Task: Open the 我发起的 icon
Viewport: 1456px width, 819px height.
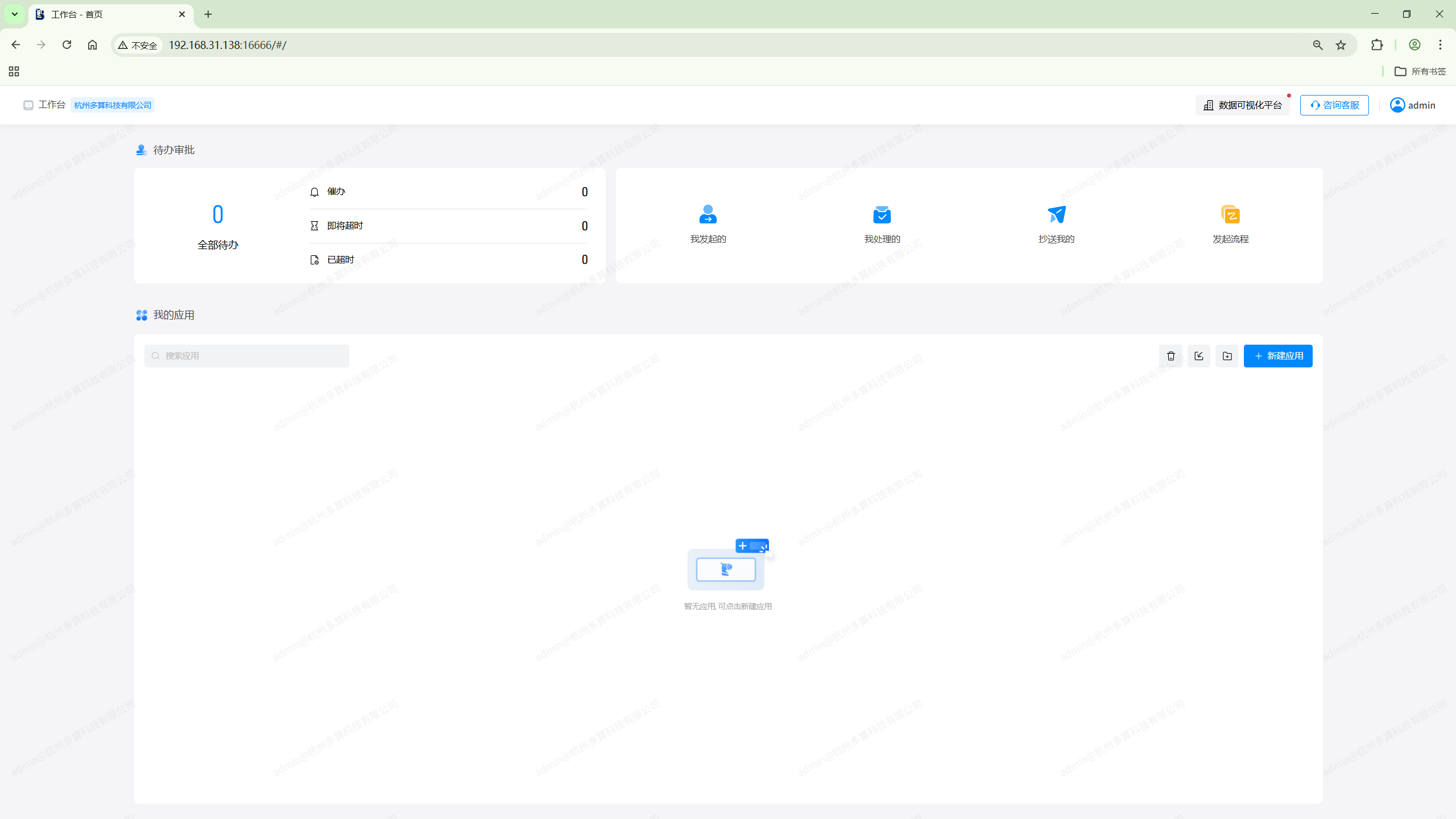Action: tap(708, 214)
